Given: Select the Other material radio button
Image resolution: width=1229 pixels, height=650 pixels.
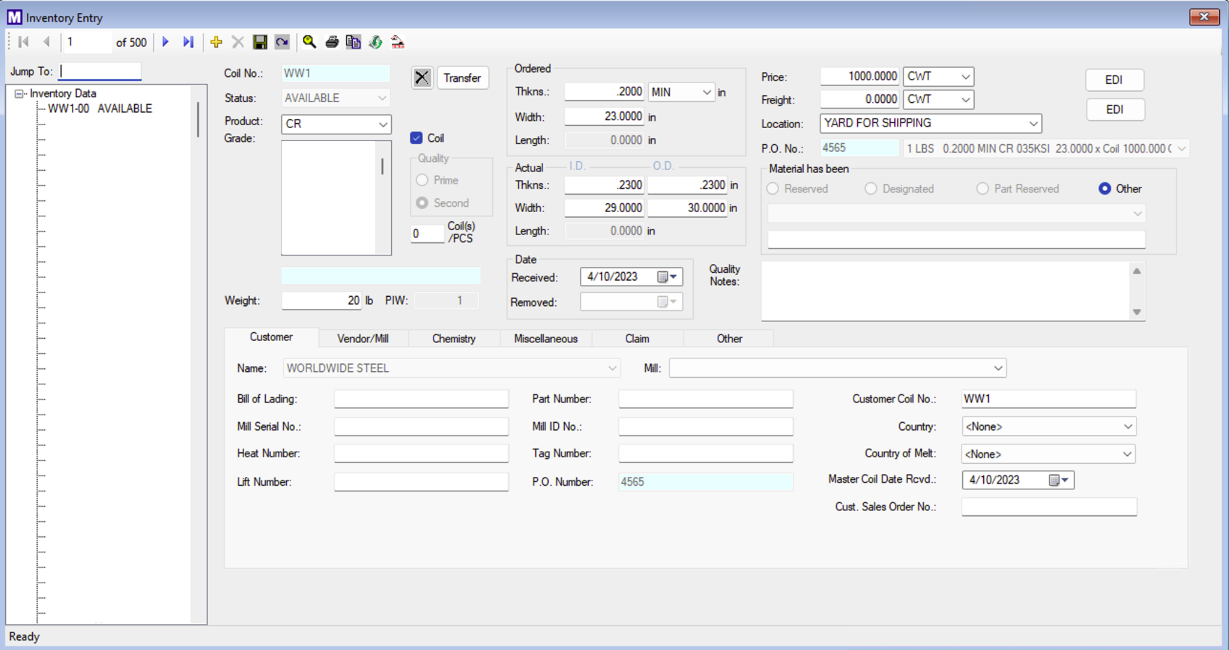Looking at the screenshot, I should [x=1105, y=189].
